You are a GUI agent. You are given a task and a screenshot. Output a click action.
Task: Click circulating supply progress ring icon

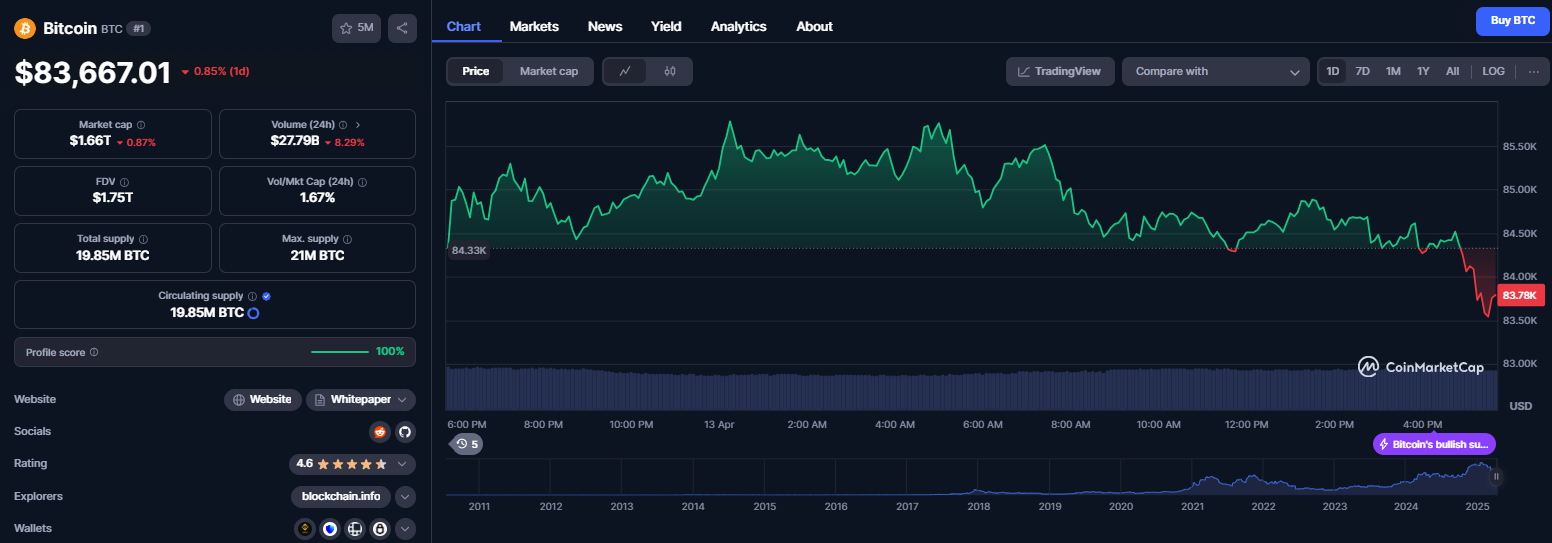[253, 313]
